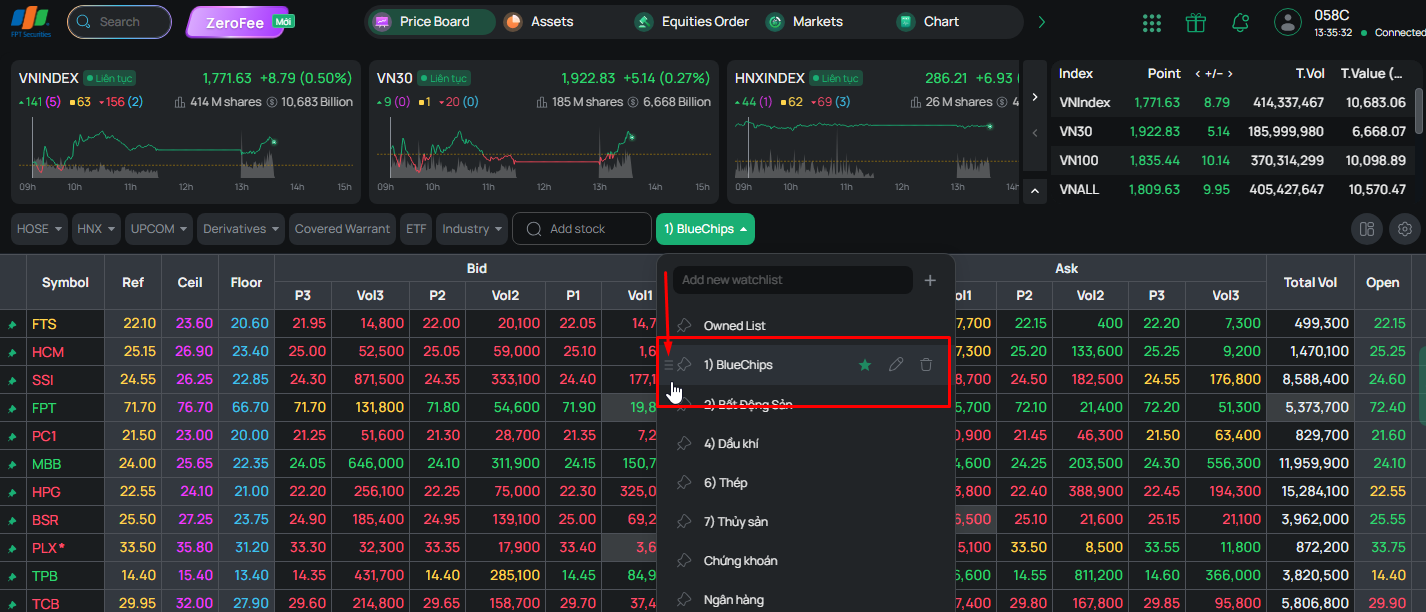Click the VN100 row in index table
This screenshot has width=1426, height=612.
1232,160
